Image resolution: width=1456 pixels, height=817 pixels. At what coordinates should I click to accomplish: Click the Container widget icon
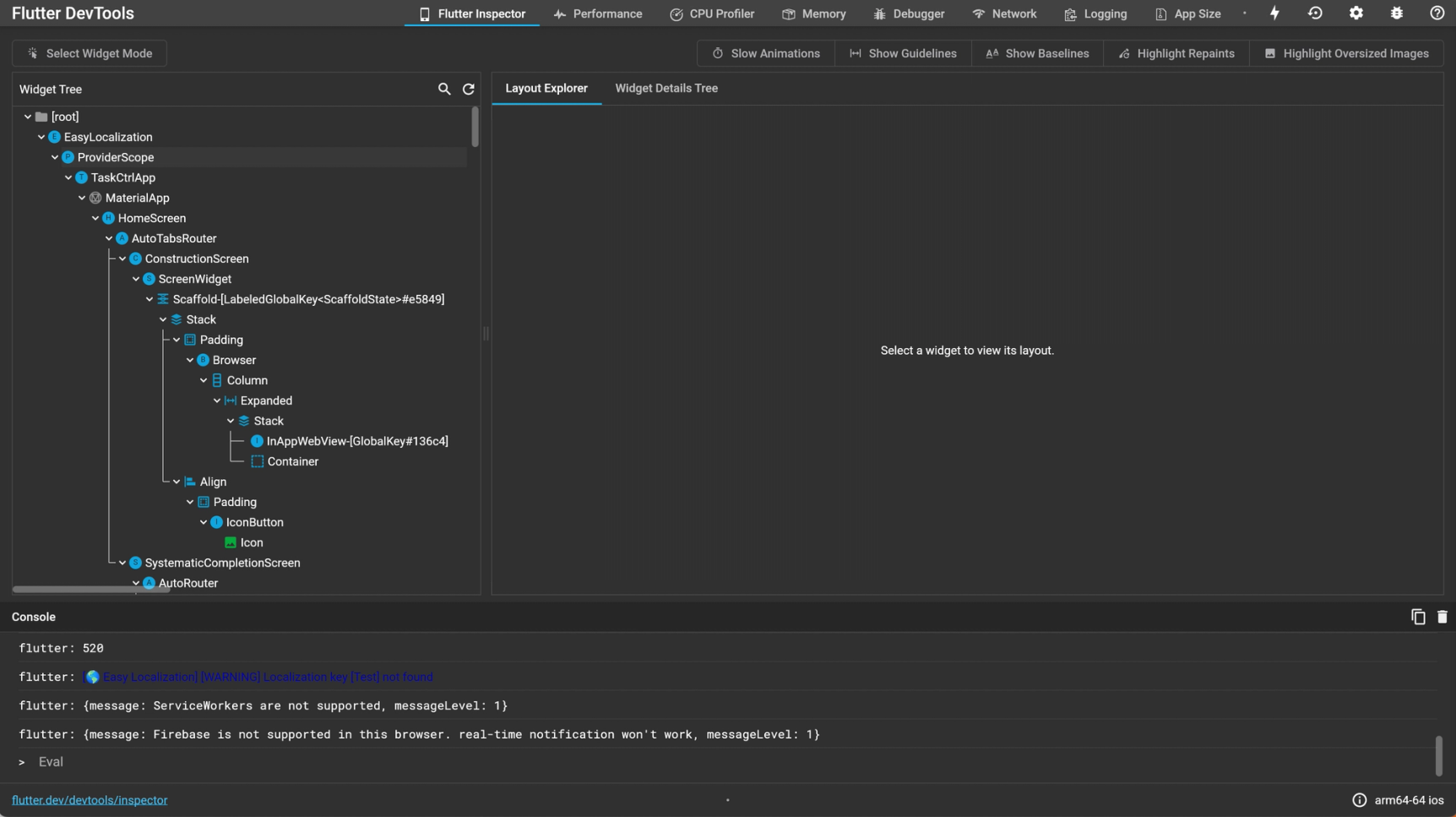coord(258,461)
